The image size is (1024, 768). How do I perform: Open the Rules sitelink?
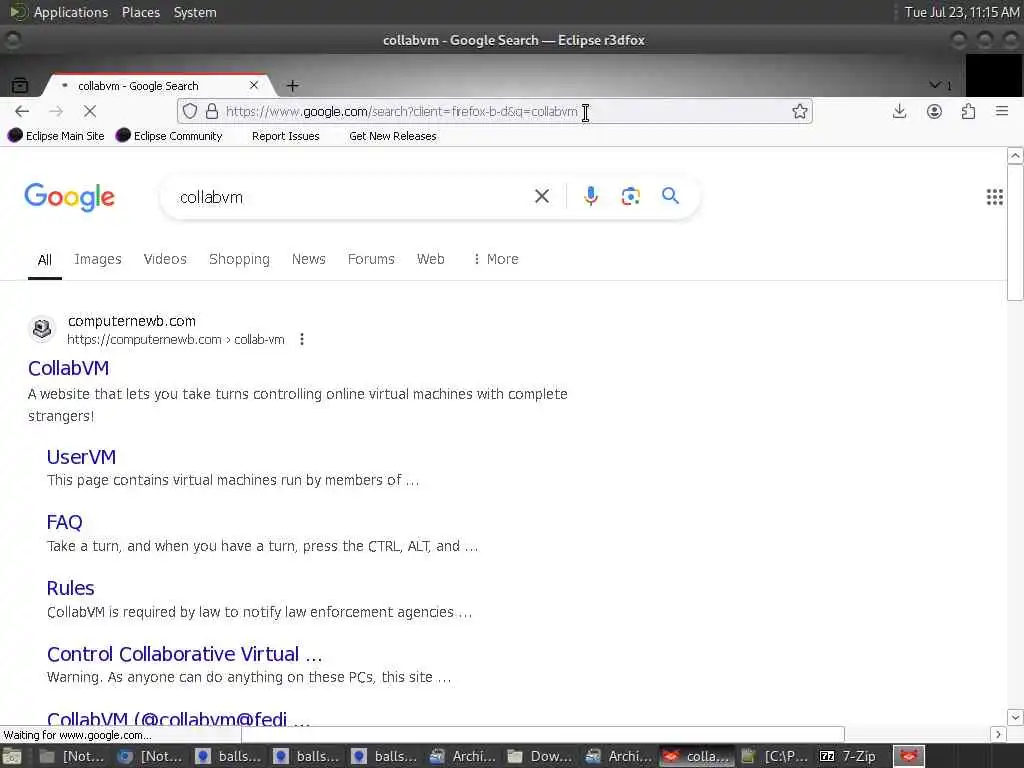click(x=71, y=588)
